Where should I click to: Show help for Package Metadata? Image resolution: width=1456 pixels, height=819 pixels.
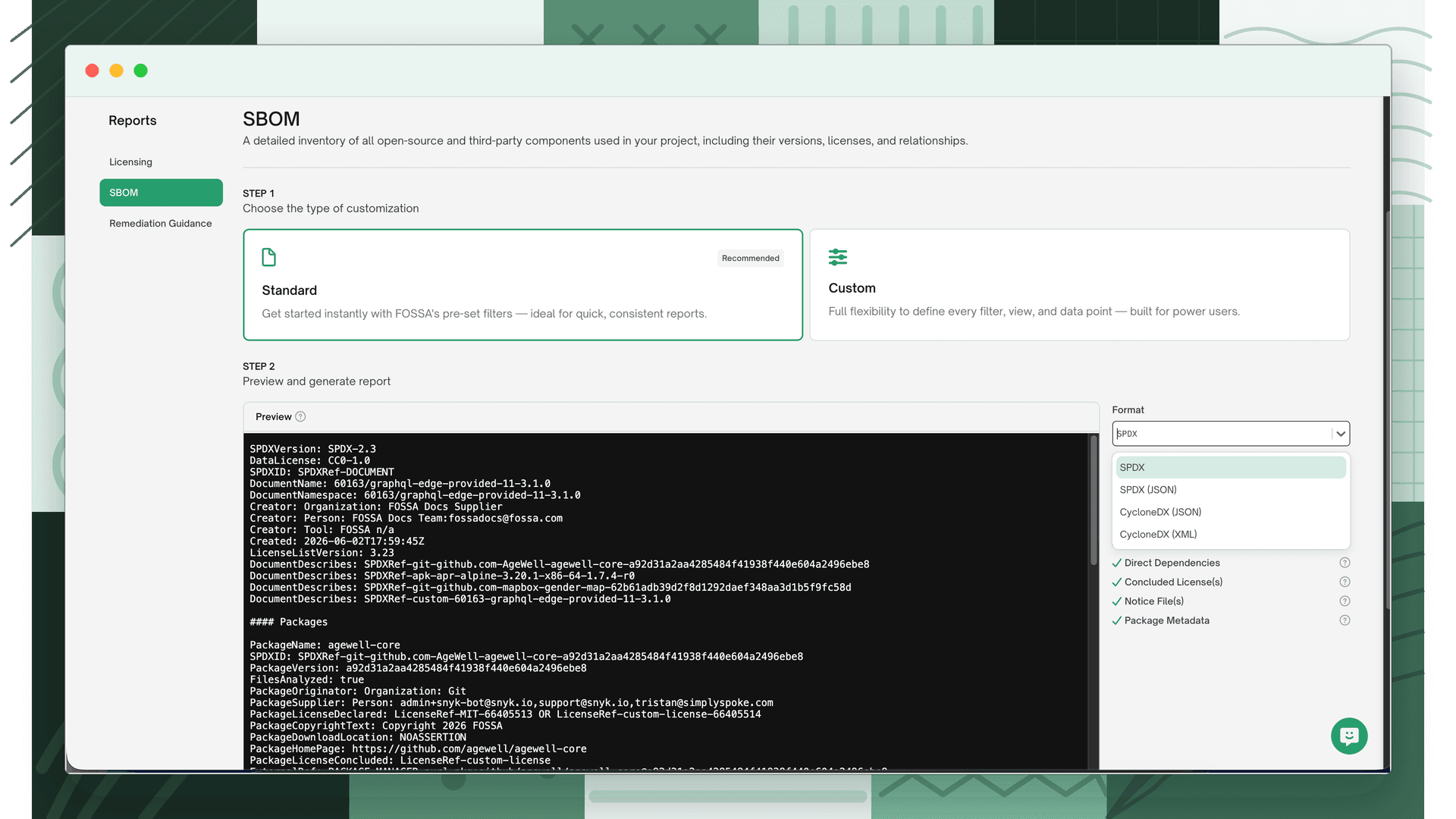click(1345, 620)
